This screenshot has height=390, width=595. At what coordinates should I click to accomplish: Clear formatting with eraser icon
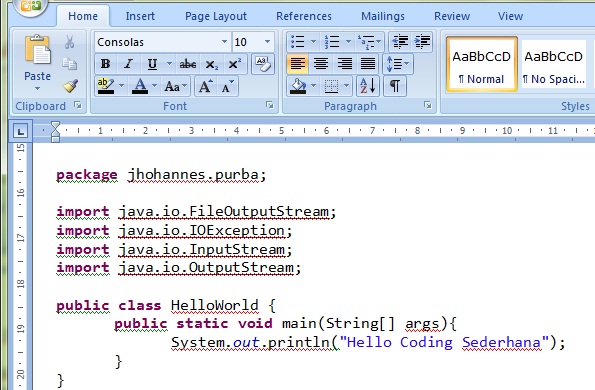point(263,64)
